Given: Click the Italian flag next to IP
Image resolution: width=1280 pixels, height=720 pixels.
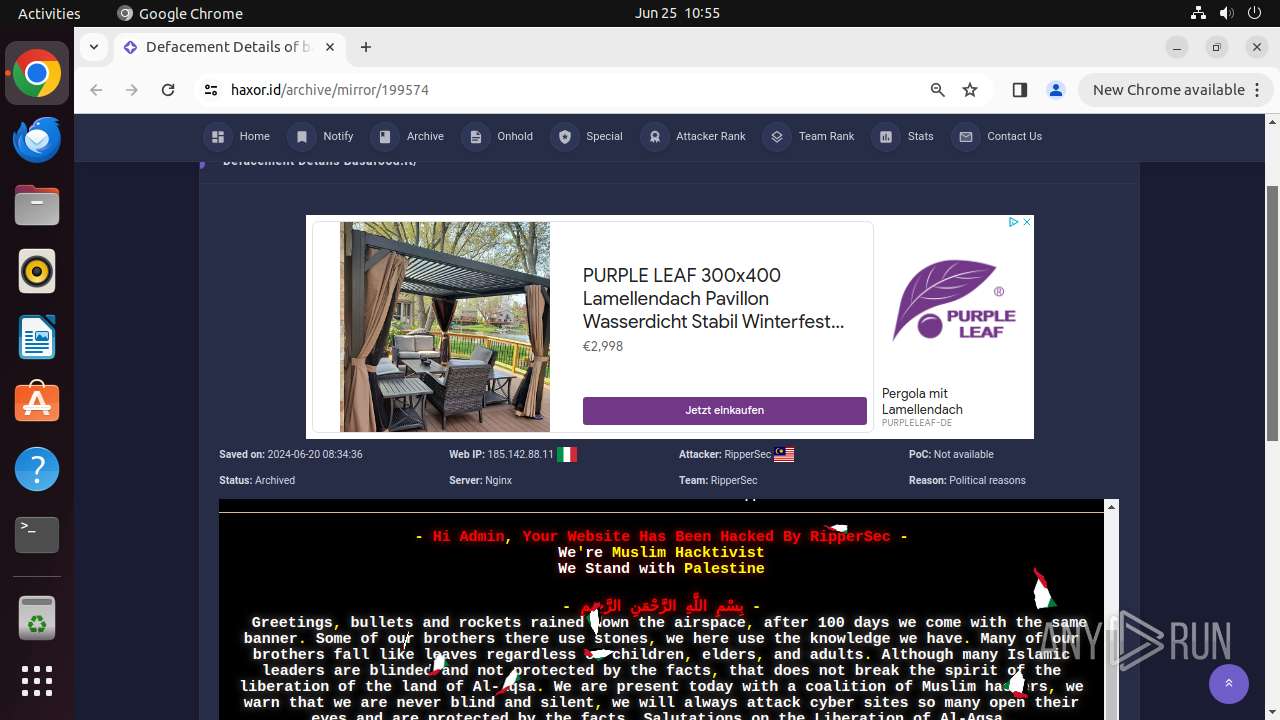Looking at the screenshot, I should (567, 454).
